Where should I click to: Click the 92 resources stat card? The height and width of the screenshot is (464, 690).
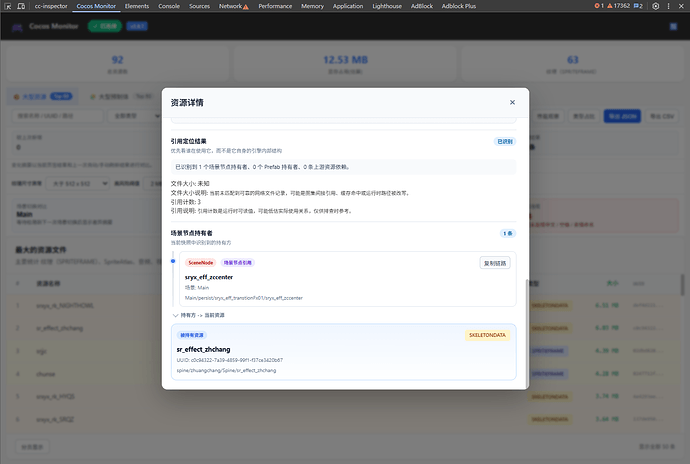(x=117, y=64)
